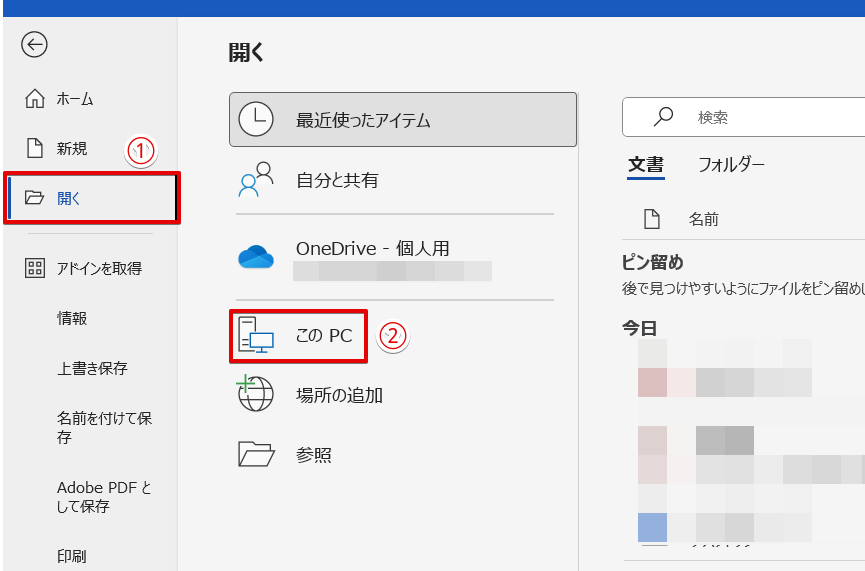The width and height of the screenshot is (865, 571).
Task: Select 最近使ったアイテム location
Action: click(x=403, y=119)
